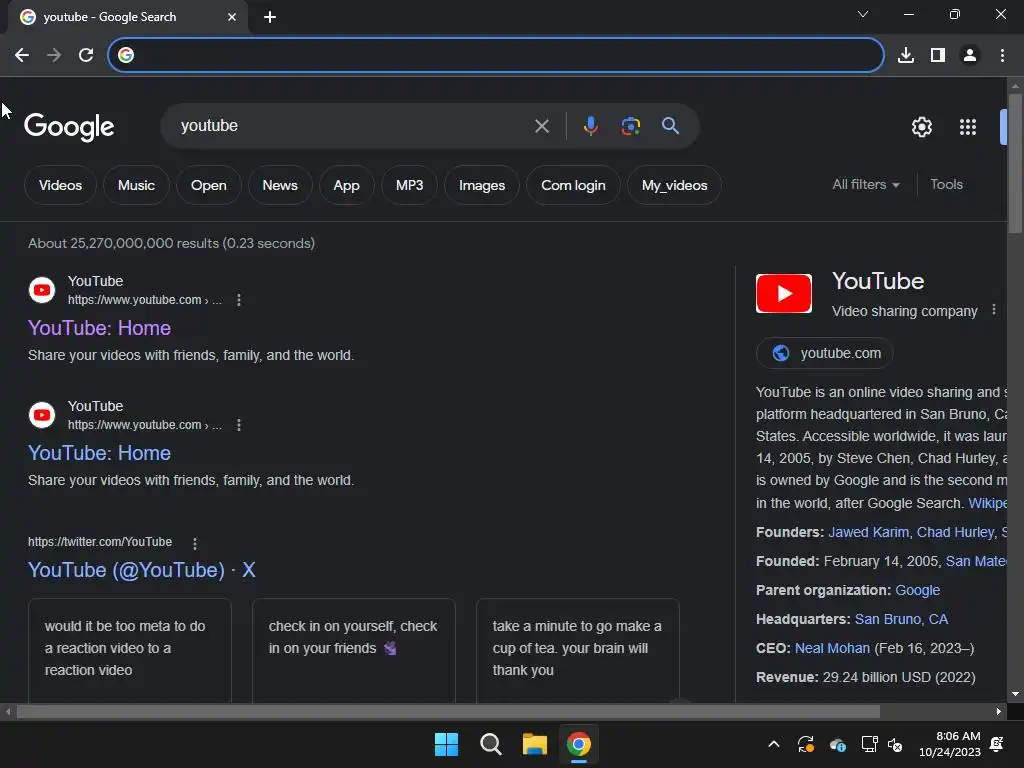The height and width of the screenshot is (768, 1024).
Task: Open File Explorer from the taskbar
Action: pyautogui.click(x=534, y=744)
